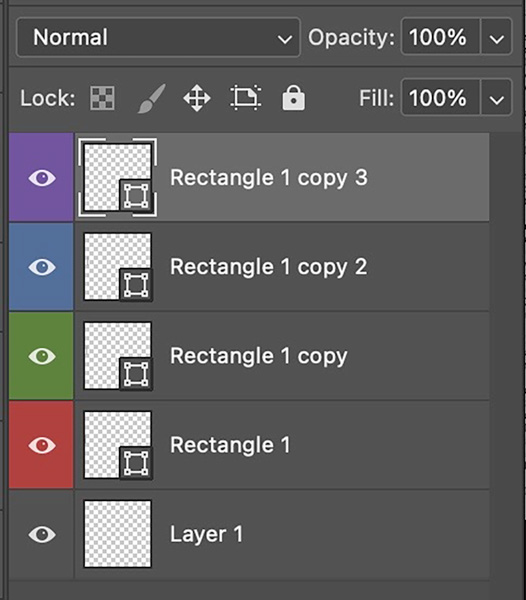Click shape badge on Rectangle 1 thumbnail

136,463
